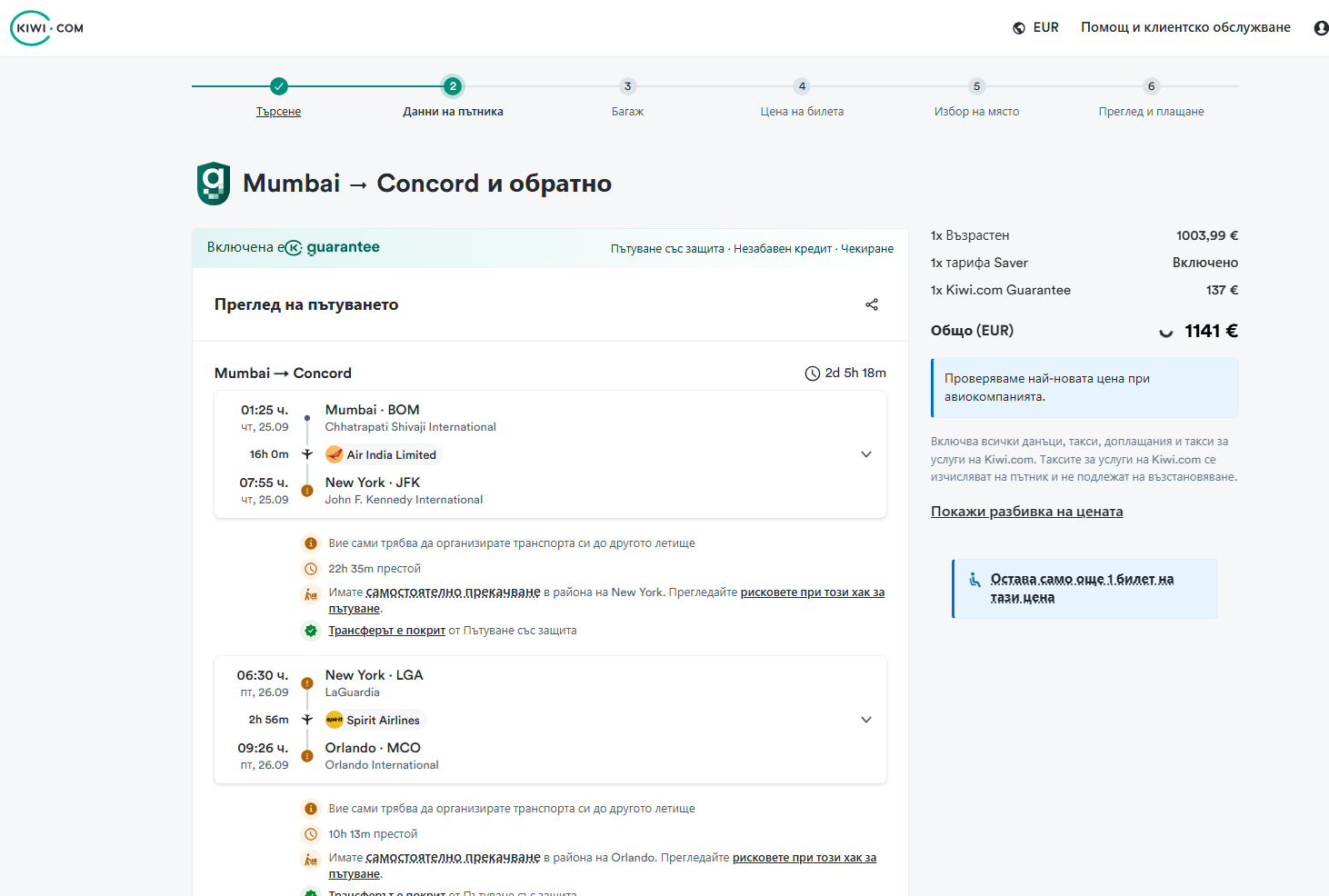This screenshot has width=1329, height=896.
Task: Open самостоятелно прекачване link in New York notice
Action: tap(453, 592)
